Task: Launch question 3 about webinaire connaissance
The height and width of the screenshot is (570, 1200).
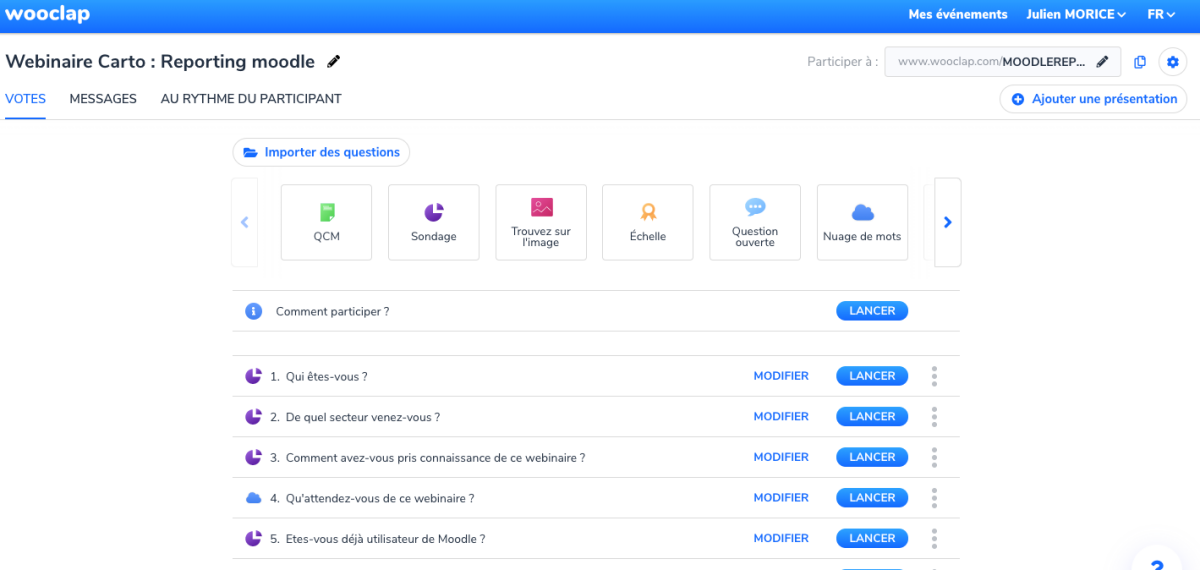Action: click(x=872, y=457)
